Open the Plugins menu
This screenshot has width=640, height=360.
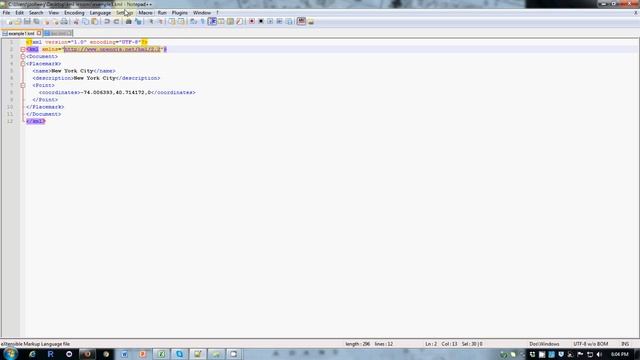pyautogui.click(x=180, y=13)
